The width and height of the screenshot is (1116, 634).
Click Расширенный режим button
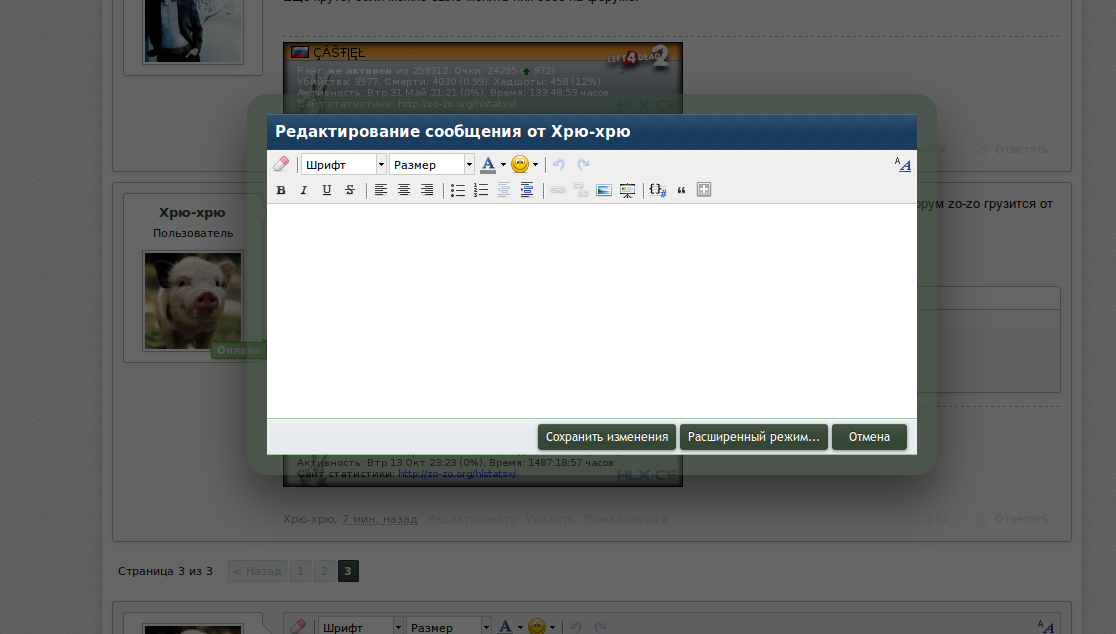click(754, 437)
